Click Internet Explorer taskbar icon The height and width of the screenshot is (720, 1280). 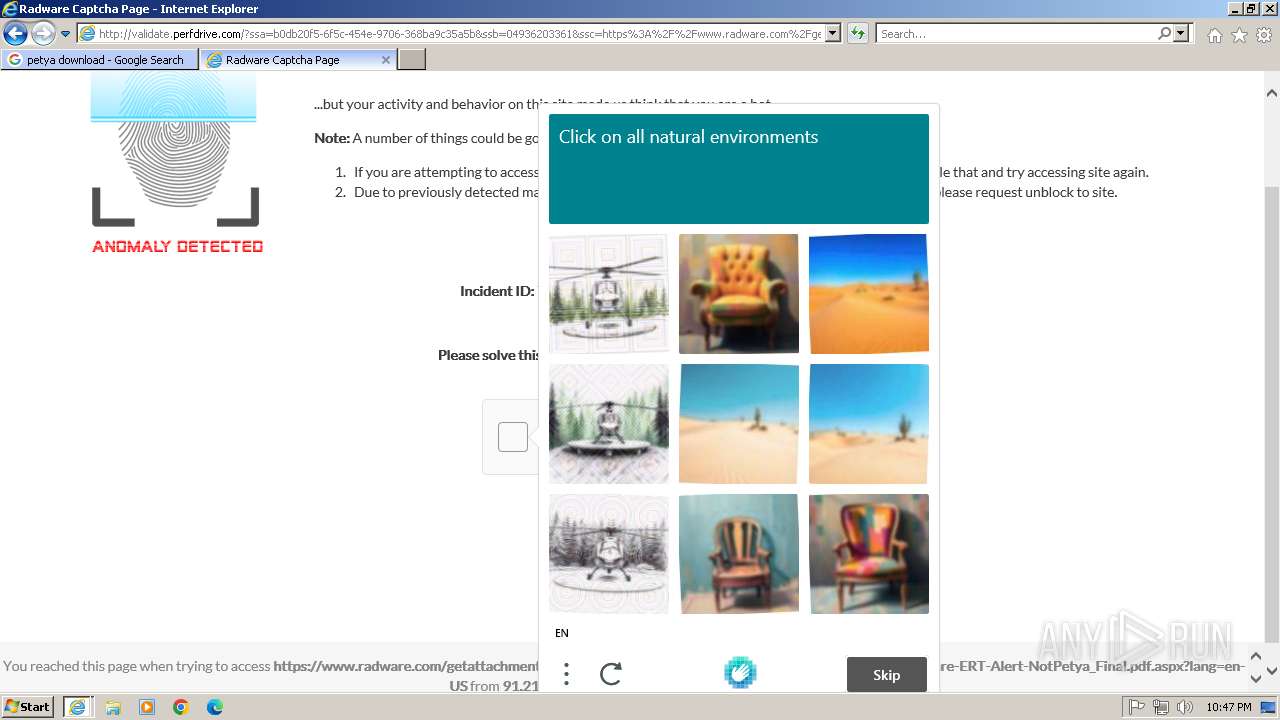point(78,707)
